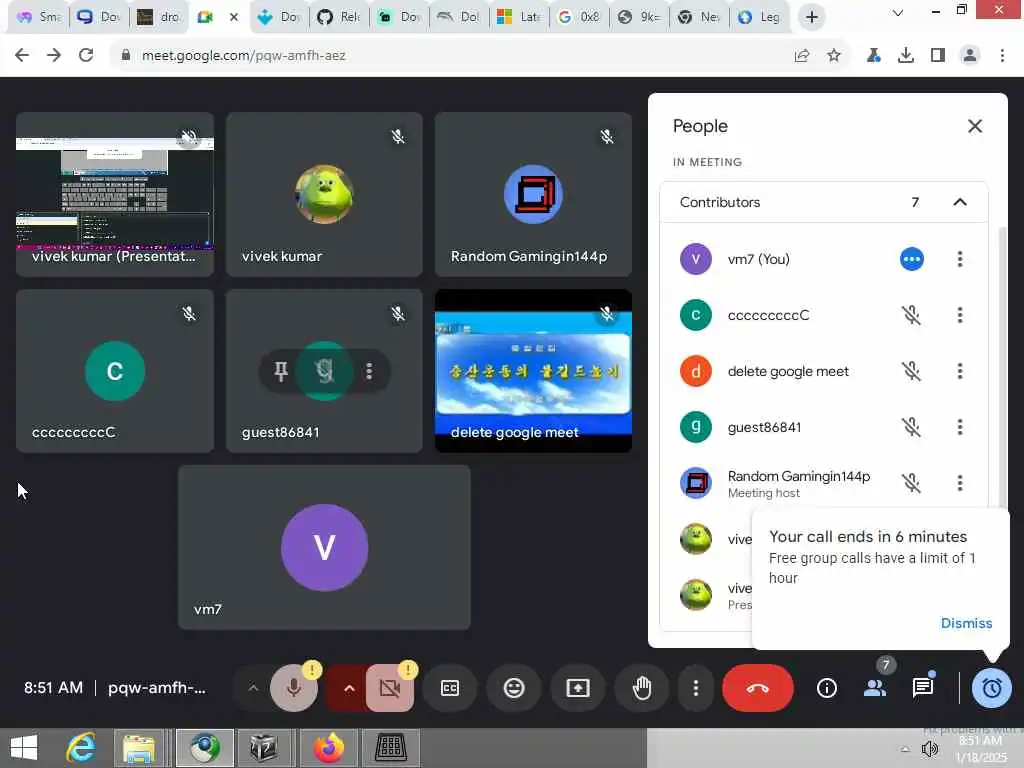Viewport: 1024px width, 768px height.
Task: Select delete google meet video tile
Action: (x=533, y=371)
